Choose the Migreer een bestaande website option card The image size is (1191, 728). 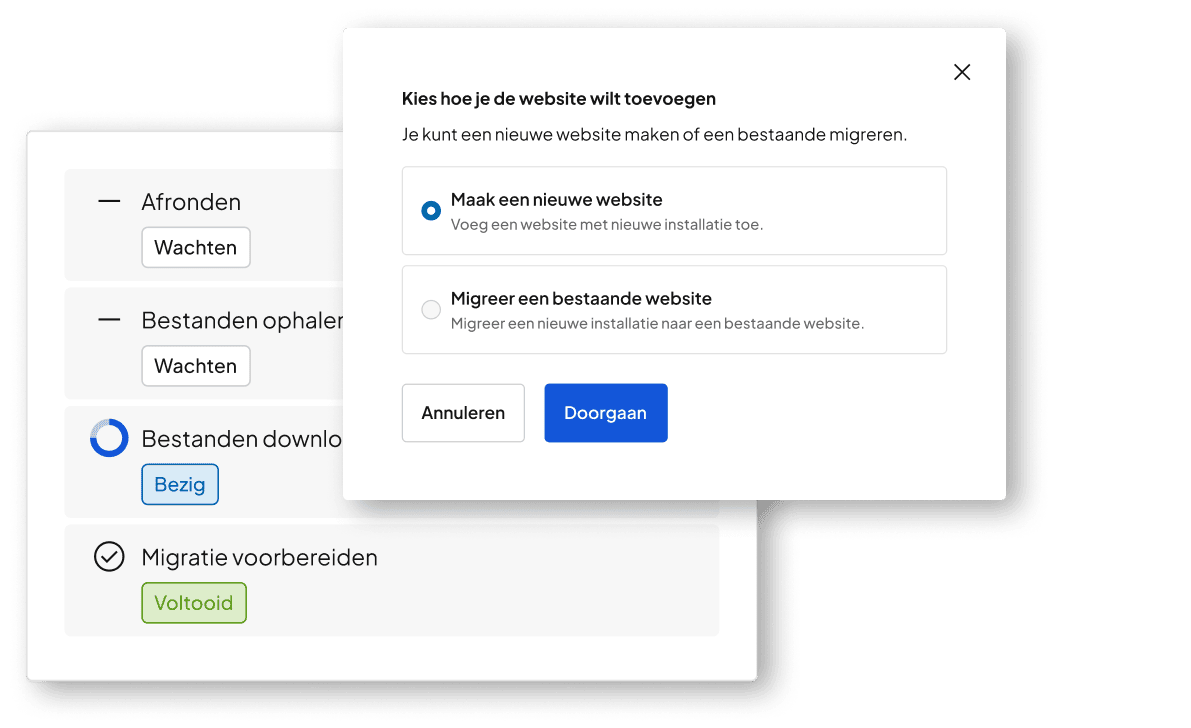coord(674,309)
